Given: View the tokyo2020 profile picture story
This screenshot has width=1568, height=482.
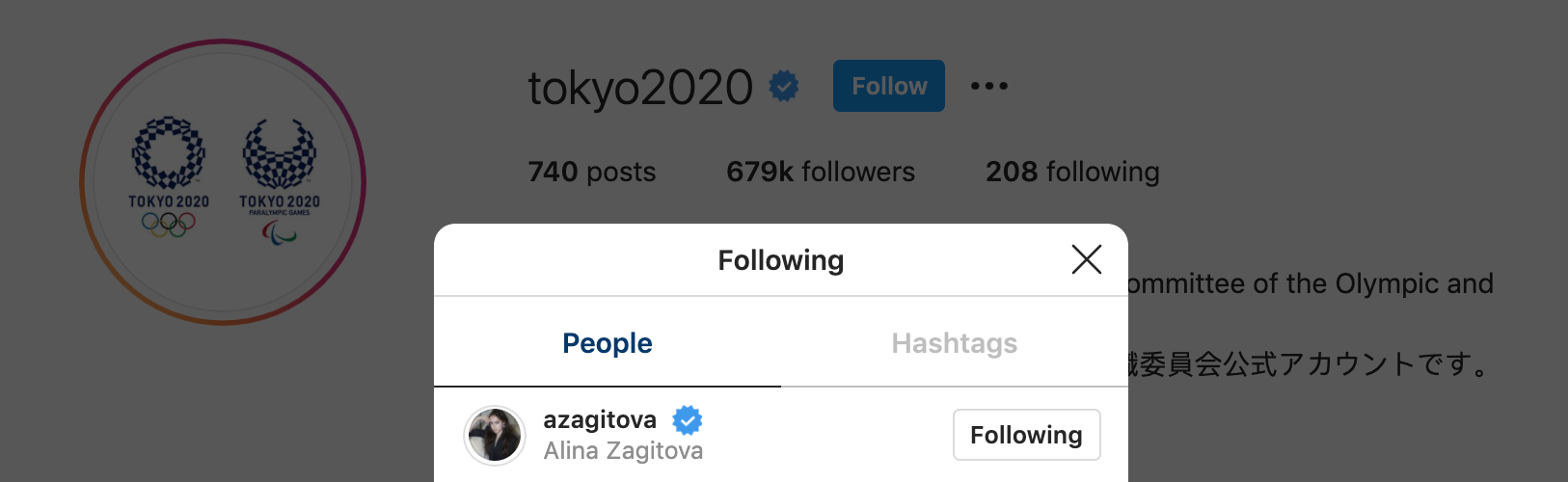Looking at the screenshot, I should pyautogui.click(x=223, y=182).
